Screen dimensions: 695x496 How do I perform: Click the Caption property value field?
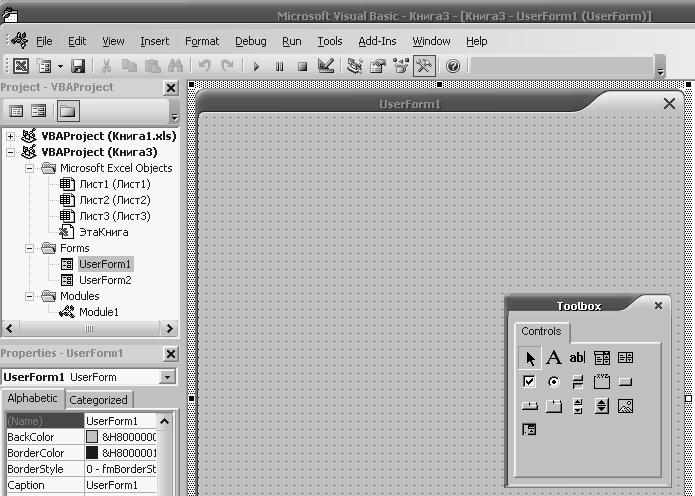(120, 485)
